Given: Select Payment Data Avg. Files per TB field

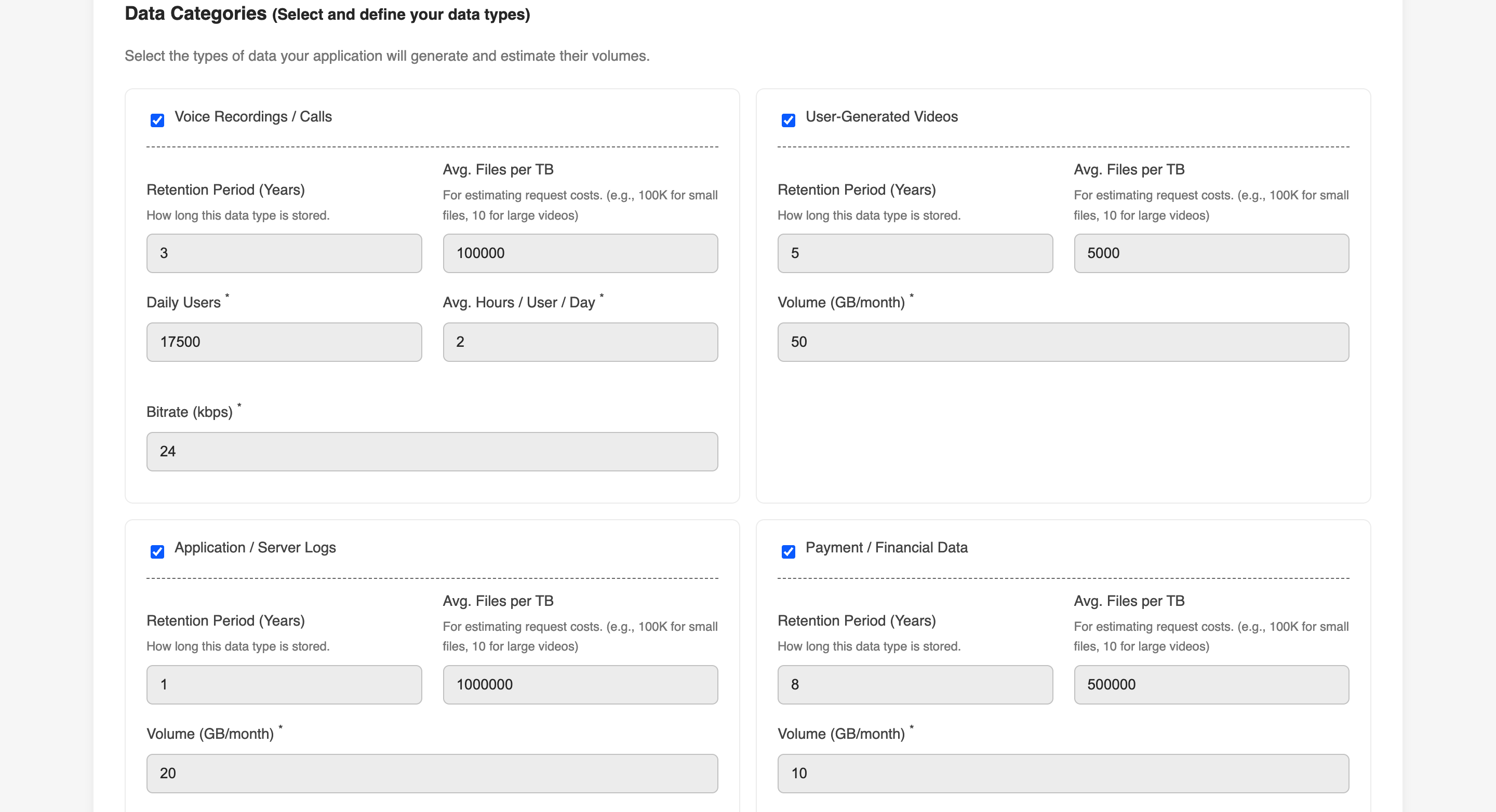Looking at the screenshot, I should pyautogui.click(x=1211, y=684).
